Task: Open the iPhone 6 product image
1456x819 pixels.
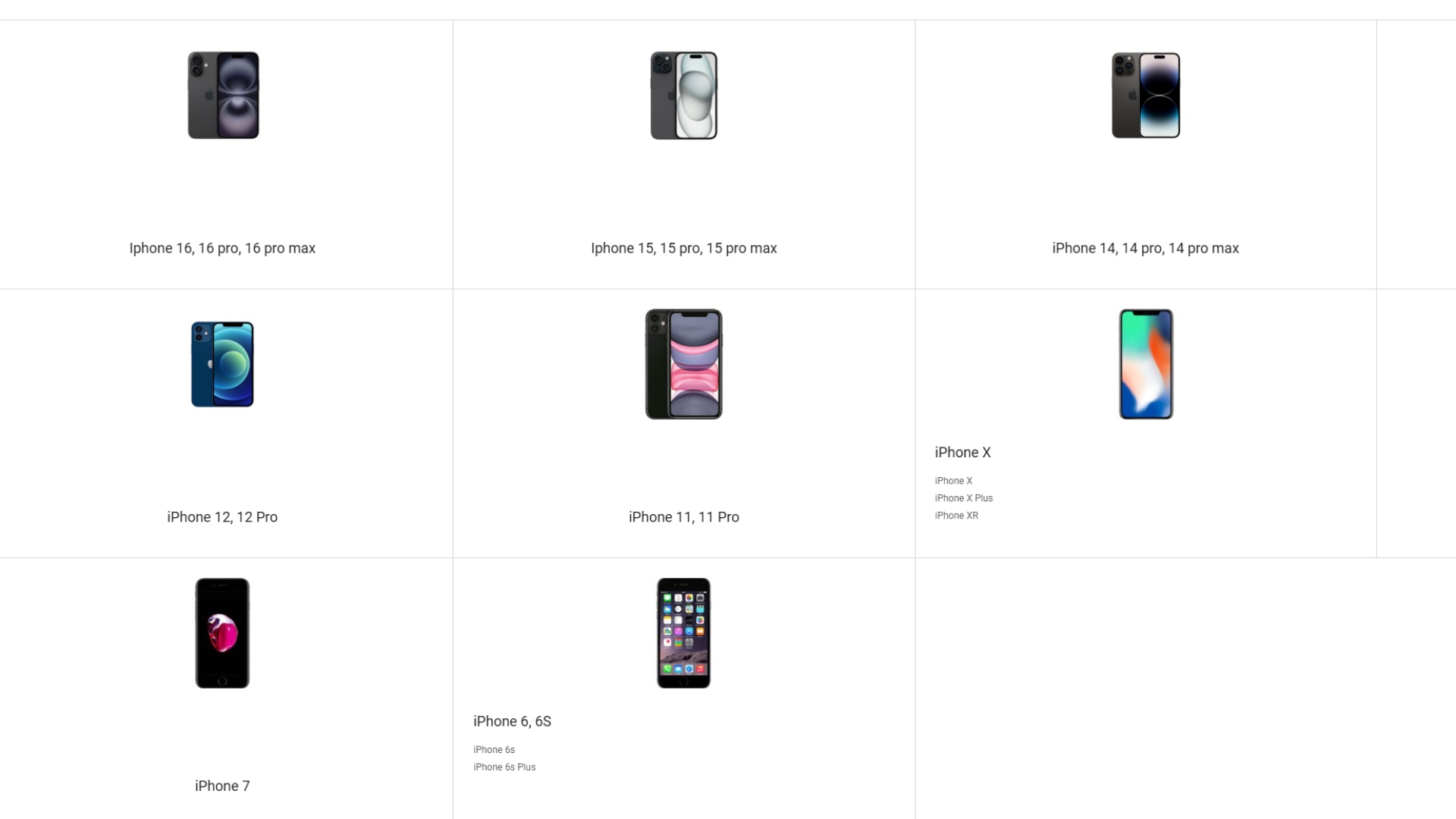Action: (684, 633)
